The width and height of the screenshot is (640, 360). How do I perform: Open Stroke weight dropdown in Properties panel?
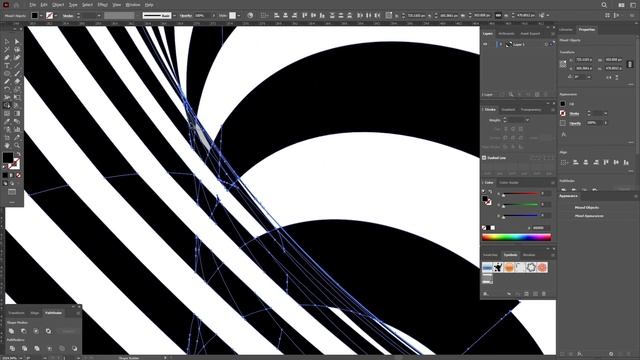coord(605,113)
